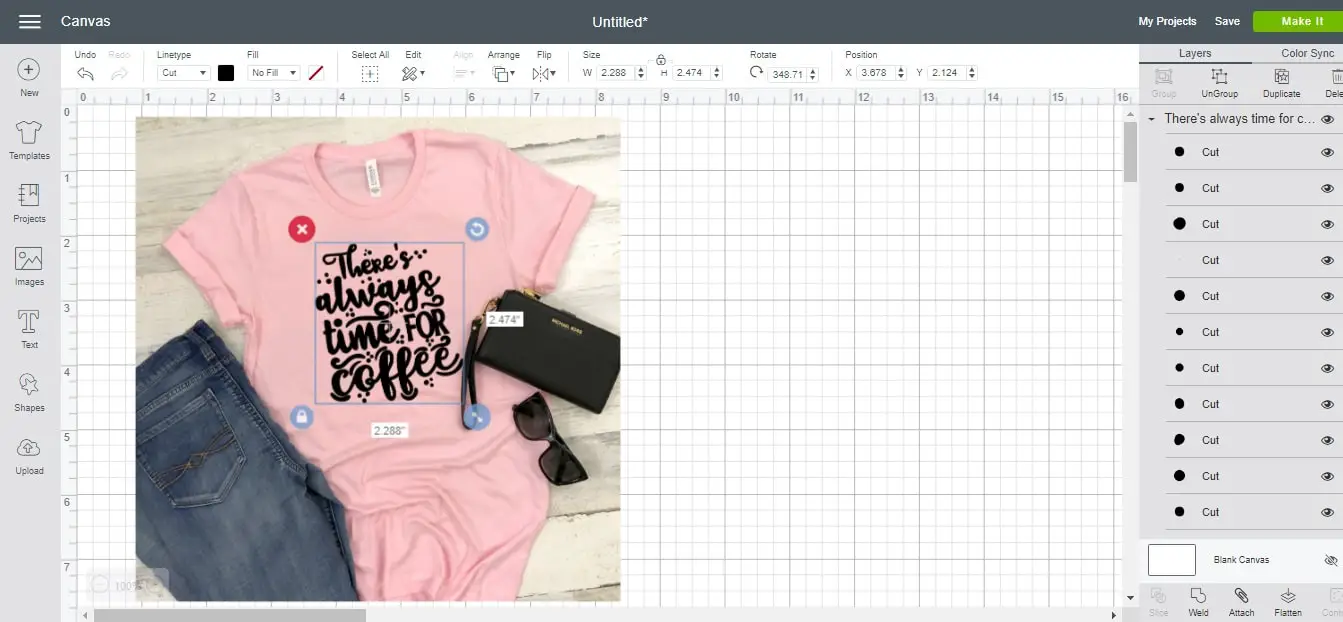
Task: Click the lock handle on selection
Action: pos(302,417)
